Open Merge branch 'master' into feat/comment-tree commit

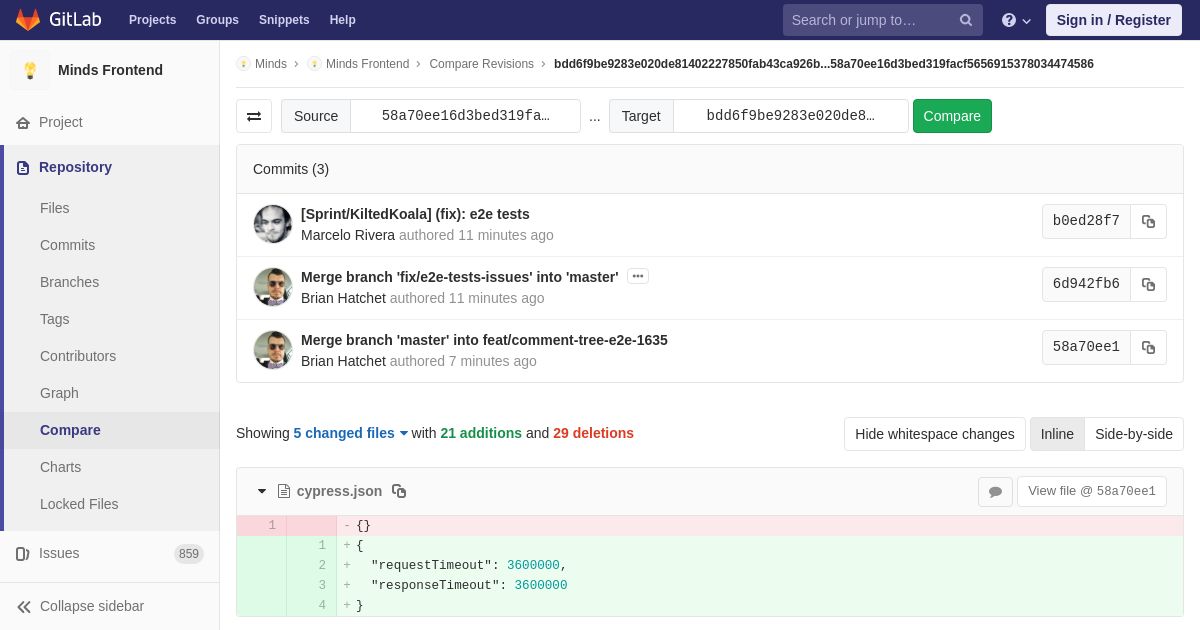click(x=484, y=340)
